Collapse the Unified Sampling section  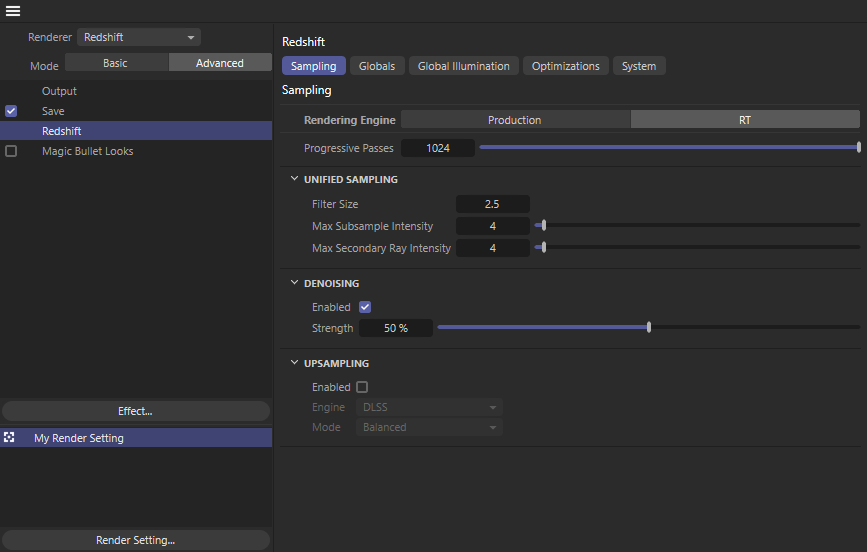pyautogui.click(x=294, y=180)
